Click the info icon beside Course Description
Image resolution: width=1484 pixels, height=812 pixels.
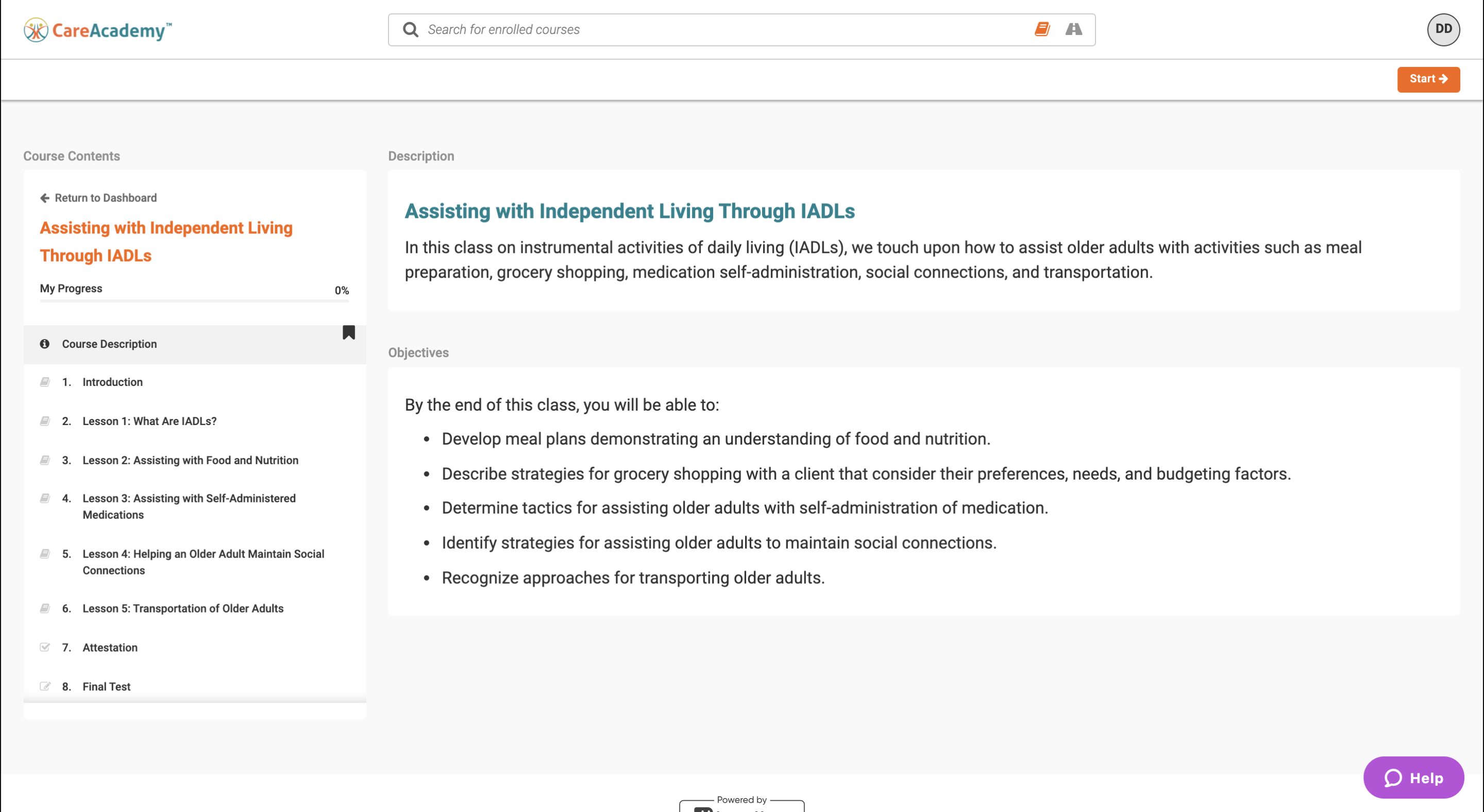45,344
